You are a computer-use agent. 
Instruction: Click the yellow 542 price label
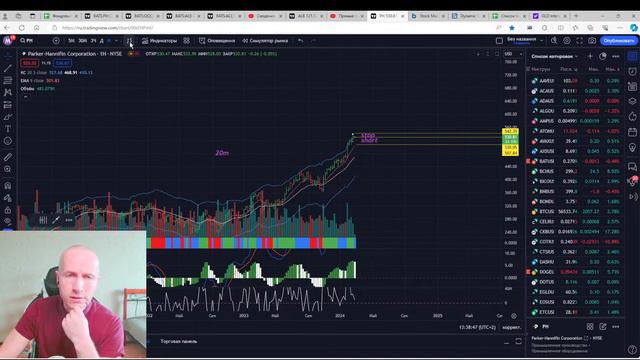510,131
